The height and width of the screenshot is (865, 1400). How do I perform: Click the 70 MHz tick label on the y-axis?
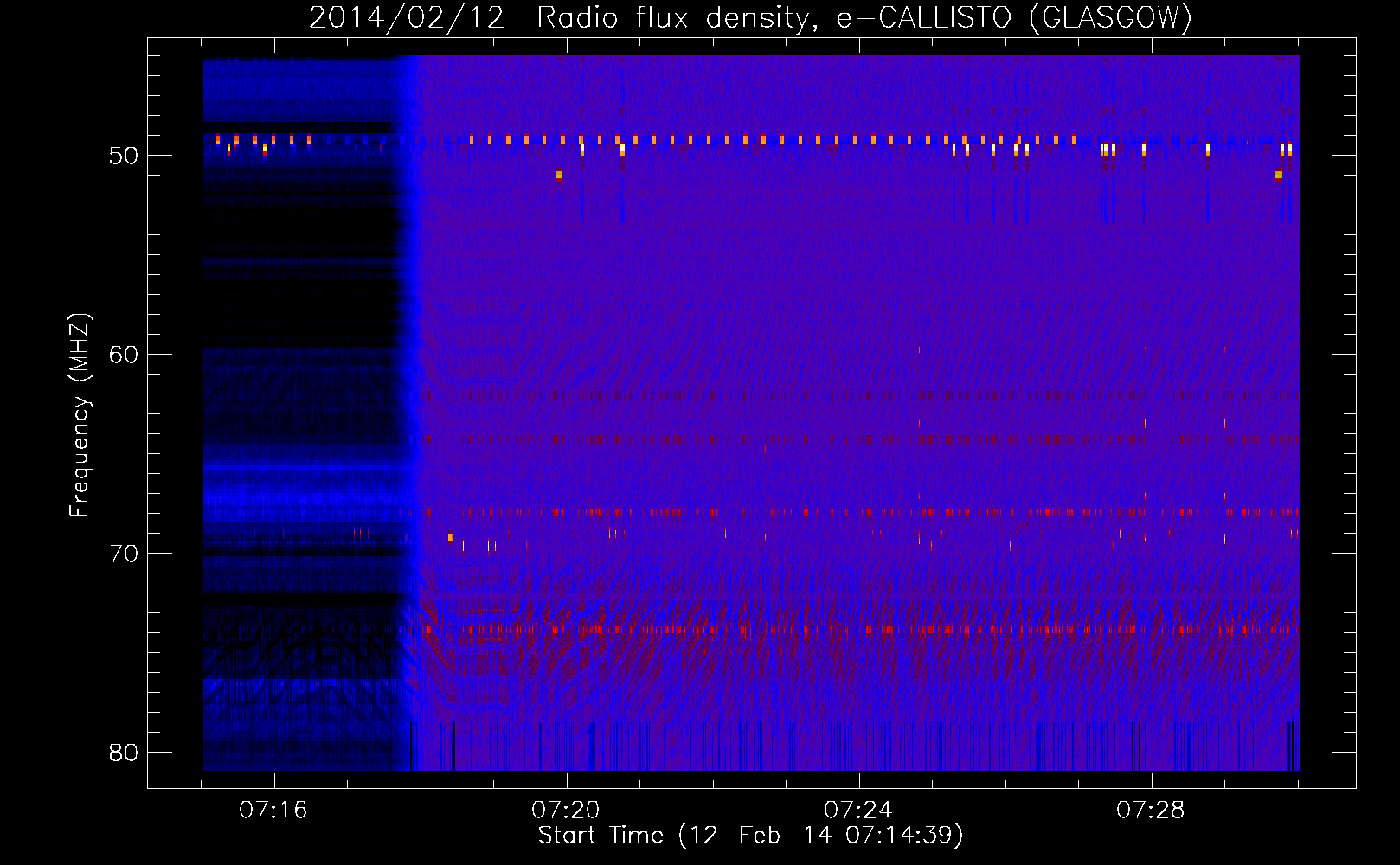tap(124, 554)
